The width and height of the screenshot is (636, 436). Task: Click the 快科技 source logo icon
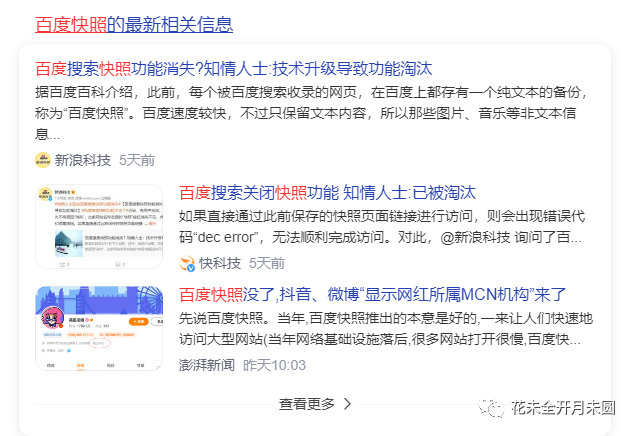click(187, 264)
